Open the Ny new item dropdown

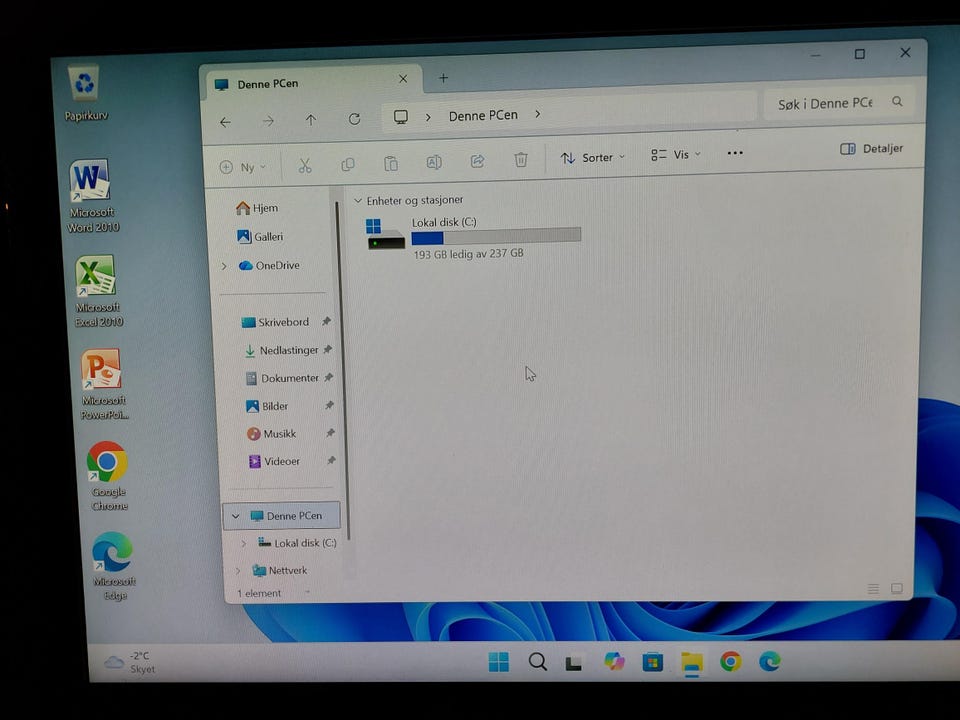[243, 167]
